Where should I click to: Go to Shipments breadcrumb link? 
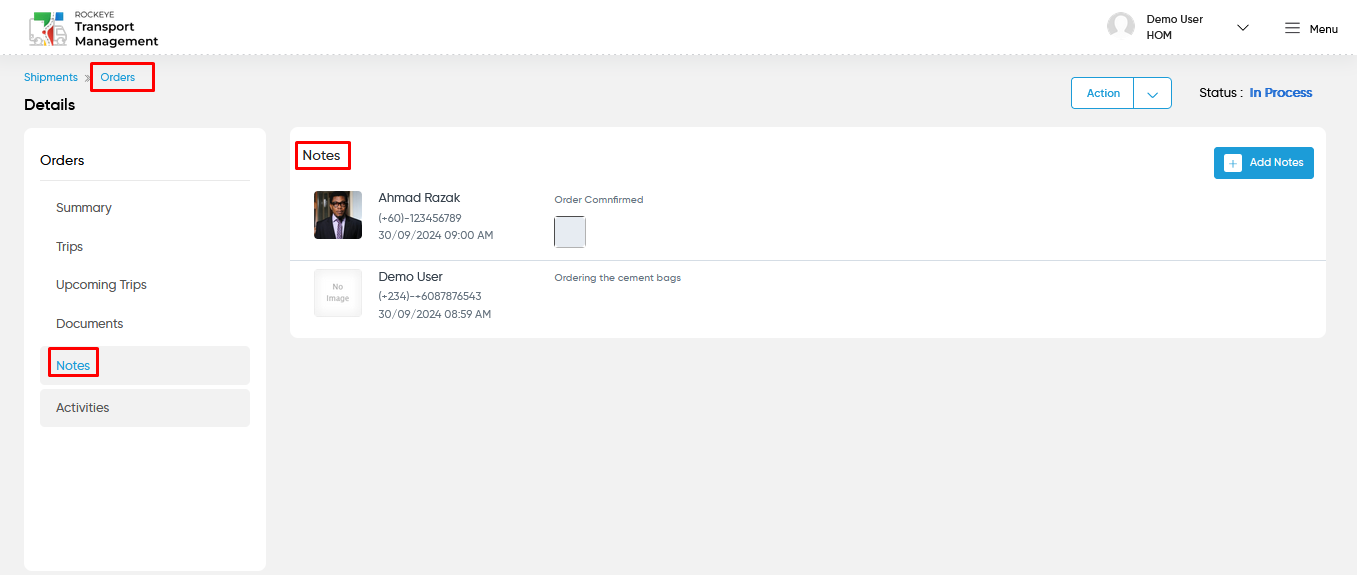51,77
